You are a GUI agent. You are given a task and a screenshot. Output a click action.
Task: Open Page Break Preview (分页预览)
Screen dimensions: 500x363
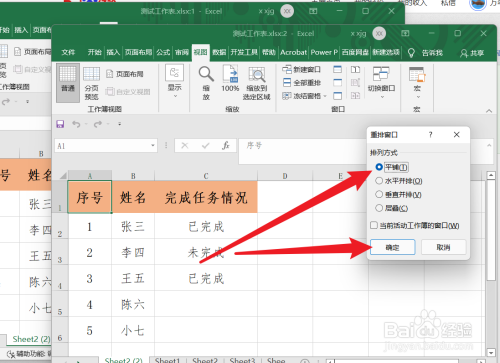pyautogui.click(x=91, y=82)
